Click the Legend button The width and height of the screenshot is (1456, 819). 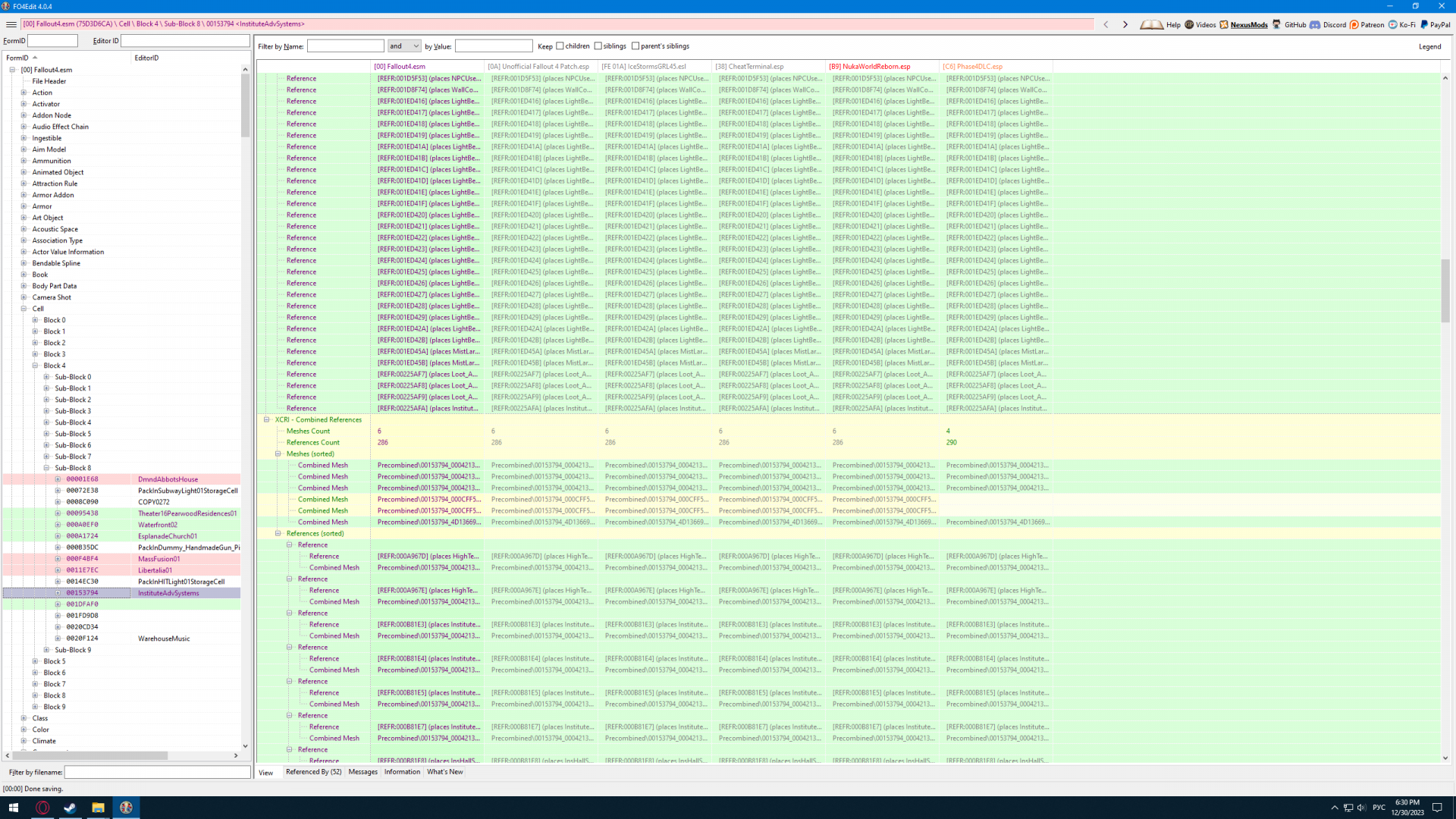click(1429, 46)
